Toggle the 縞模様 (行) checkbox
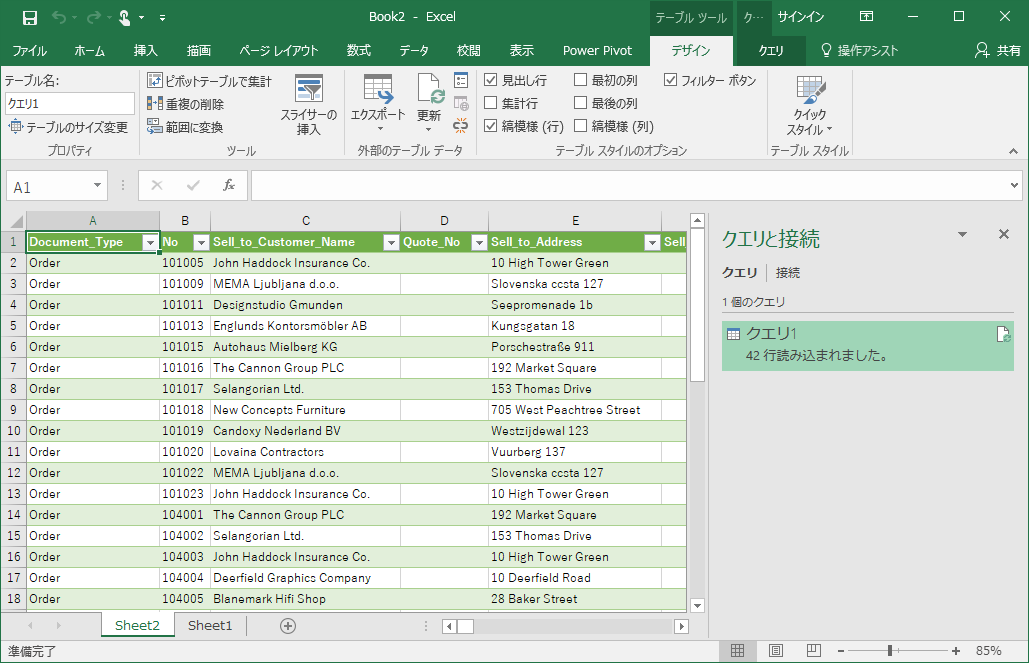 coord(490,125)
